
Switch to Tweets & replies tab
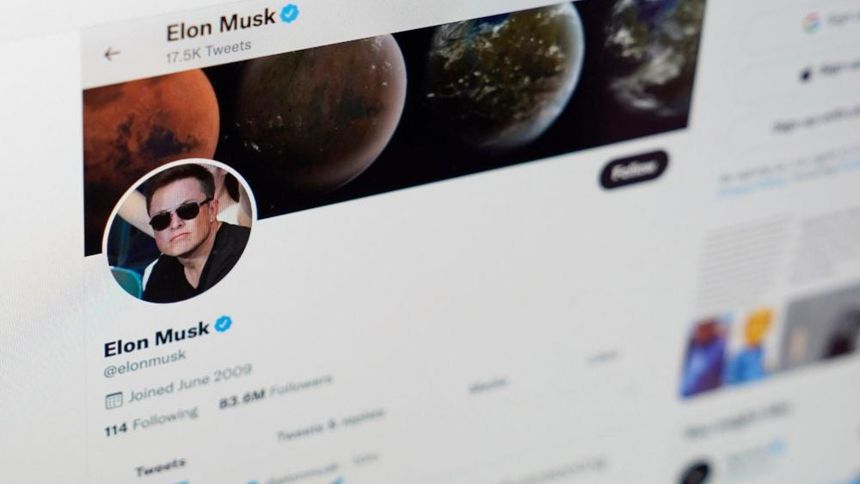[331, 425]
